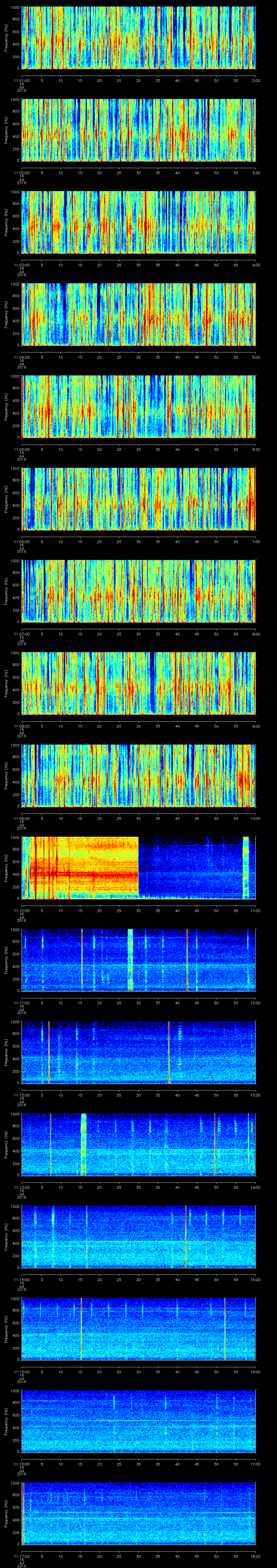277x1568 pixels.
Task: Click the 45-second tick label under 11:12:00 panel
Action: (x=197, y=1095)
